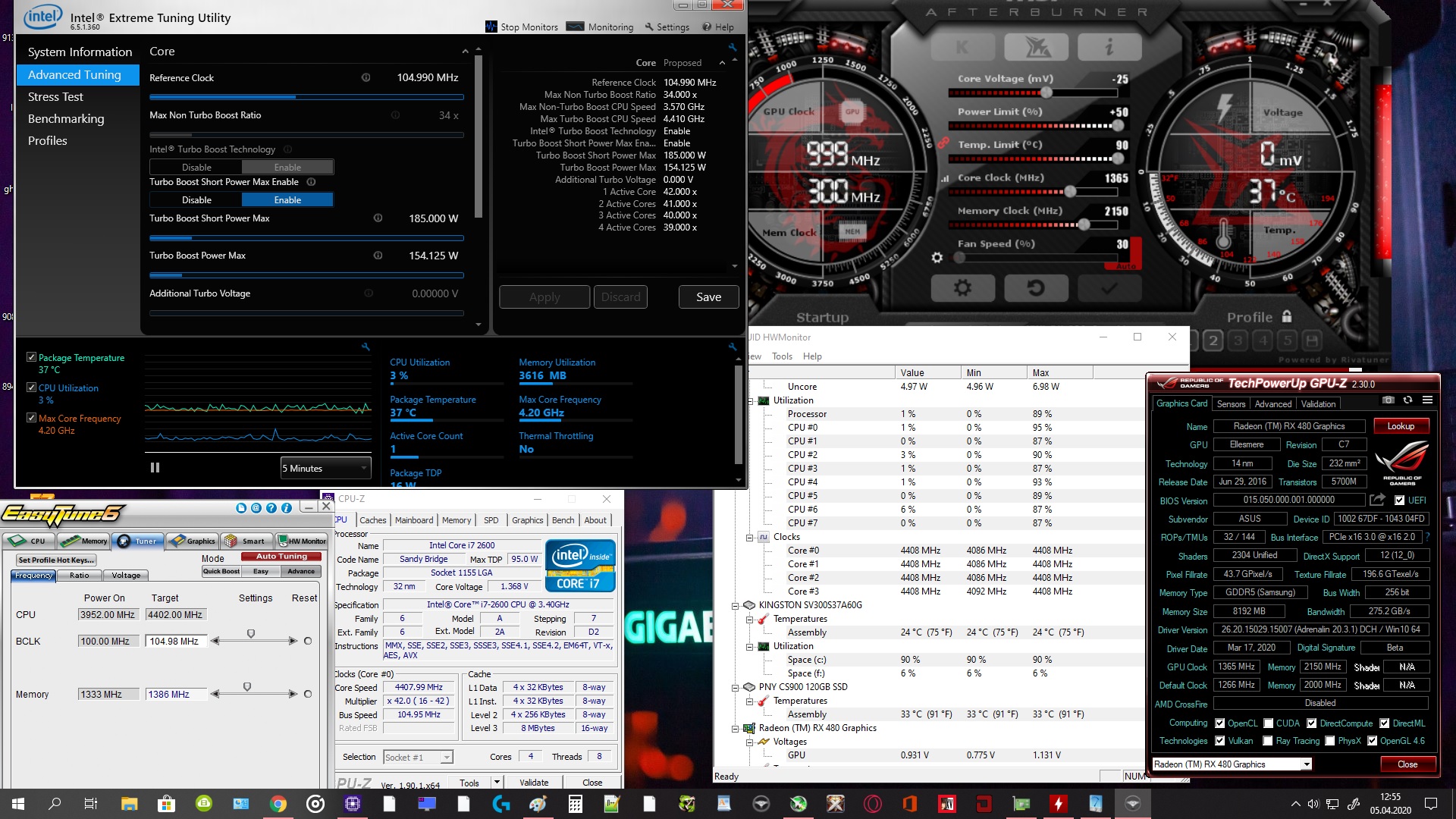Click Save button in XTU

[x=708, y=297]
